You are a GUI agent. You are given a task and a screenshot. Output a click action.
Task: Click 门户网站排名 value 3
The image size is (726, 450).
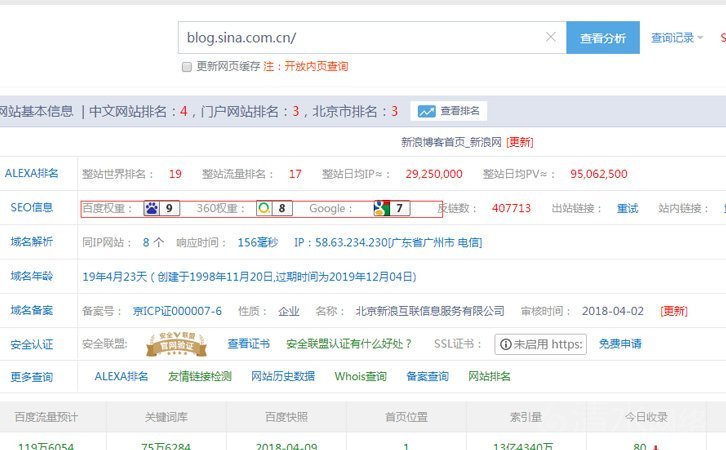(x=295, y=112)
